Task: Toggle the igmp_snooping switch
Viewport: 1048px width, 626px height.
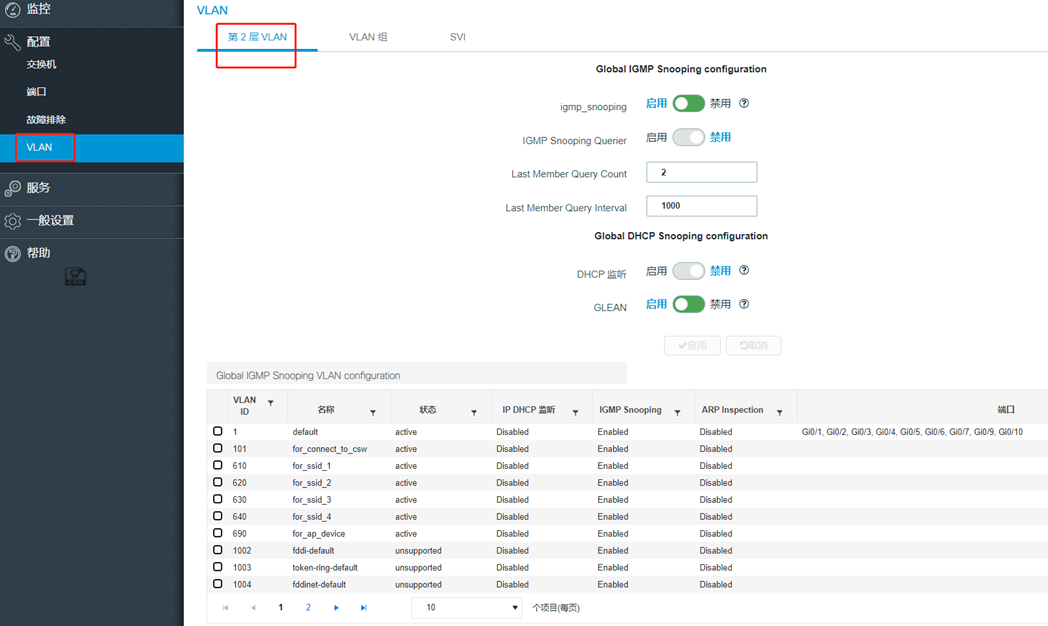Action: point(688,104)
